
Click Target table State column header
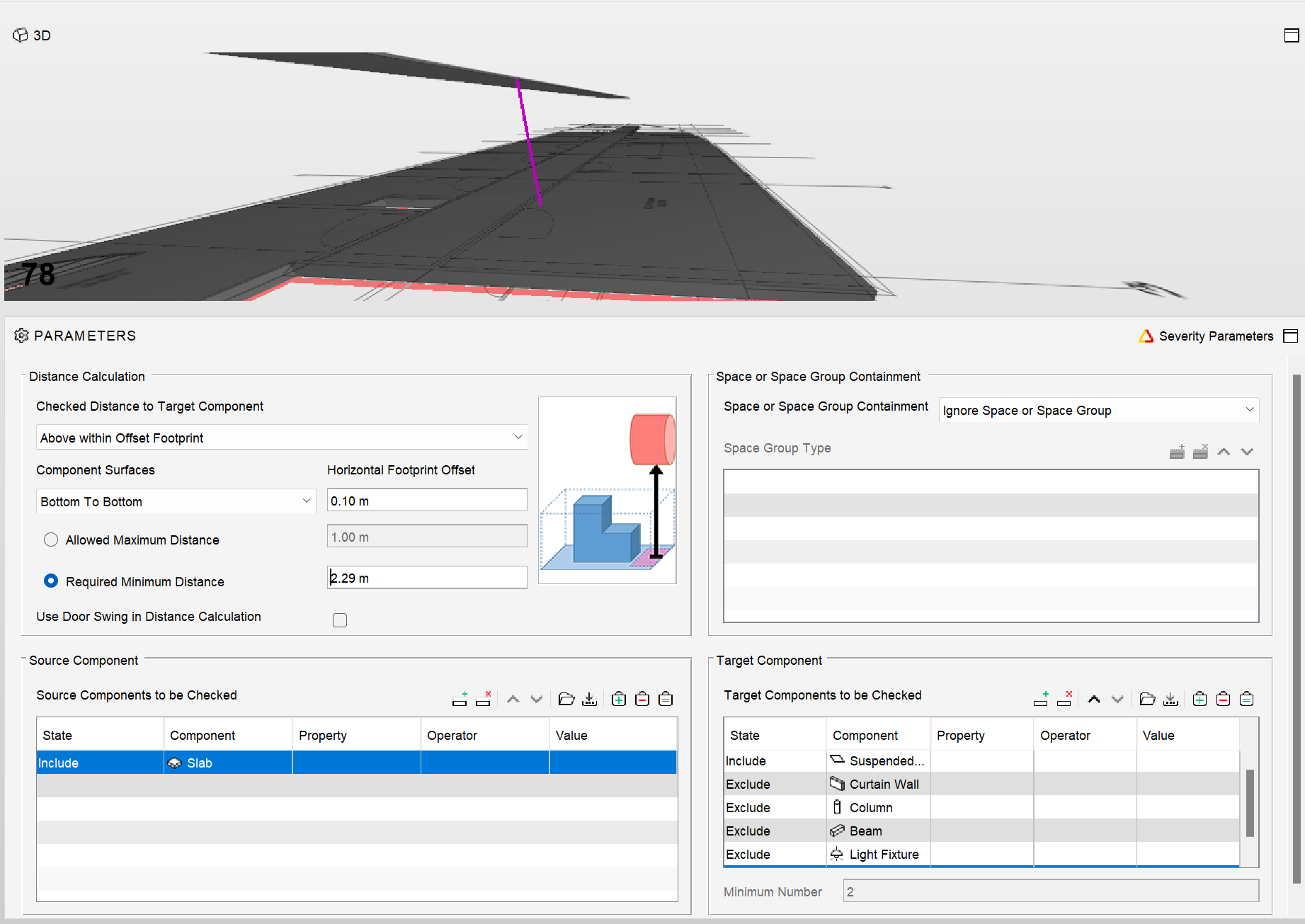(775, 735)
